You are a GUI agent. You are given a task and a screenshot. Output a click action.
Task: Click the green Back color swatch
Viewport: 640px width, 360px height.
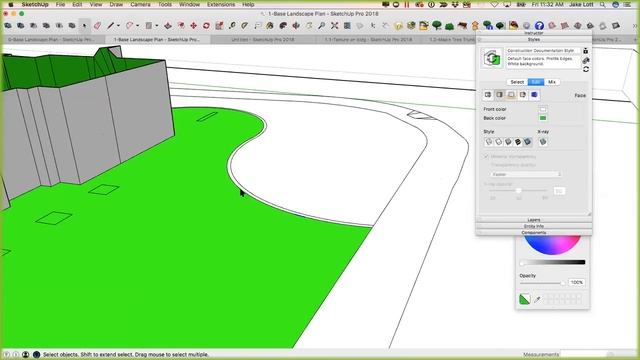(x=542, y=118)
